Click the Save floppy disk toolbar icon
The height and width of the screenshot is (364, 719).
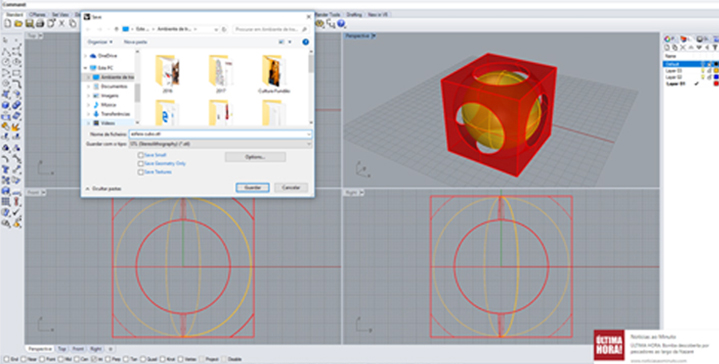click(x=29, y=23)
